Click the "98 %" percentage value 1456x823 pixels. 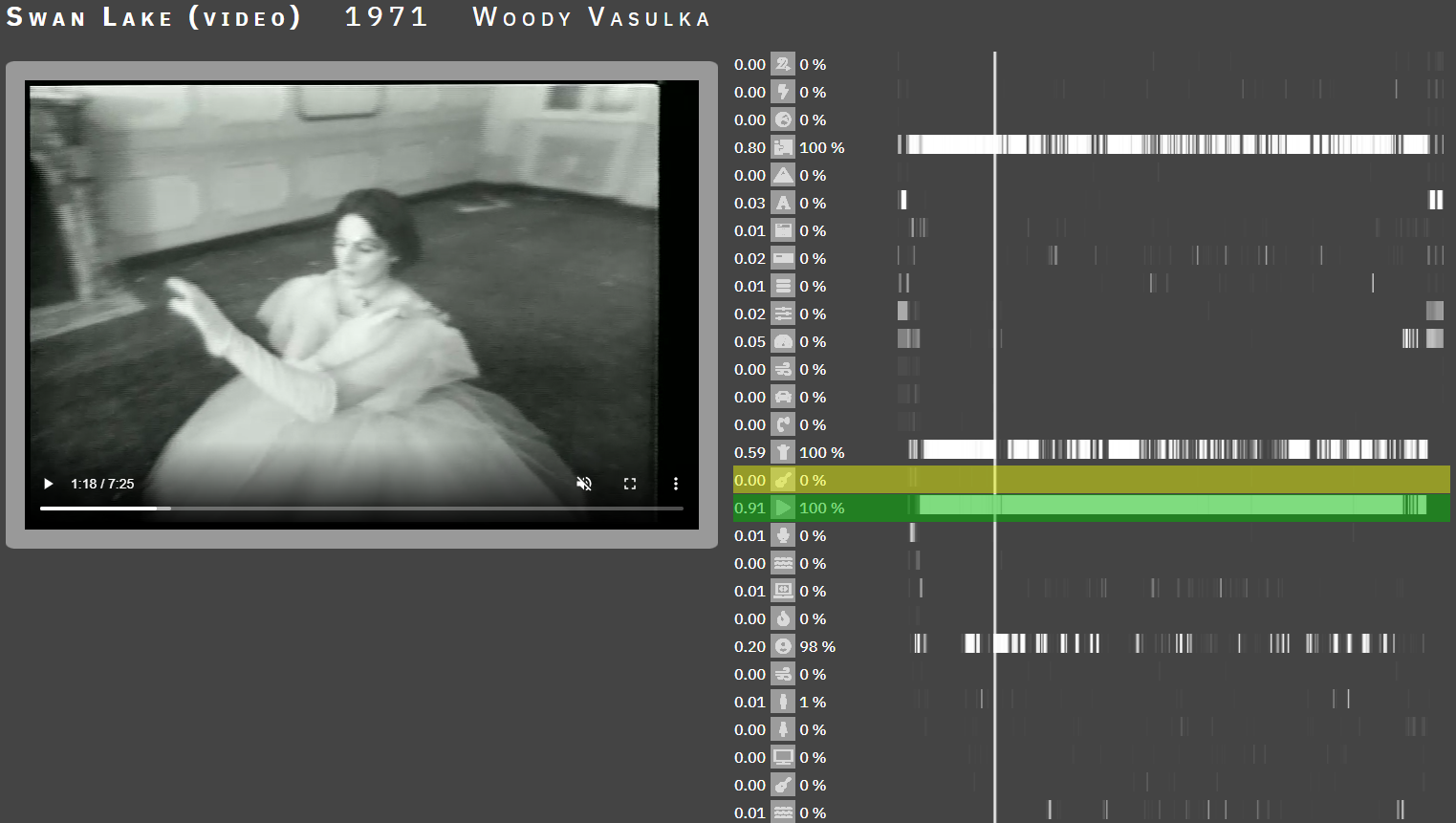[x=817, y=646]
